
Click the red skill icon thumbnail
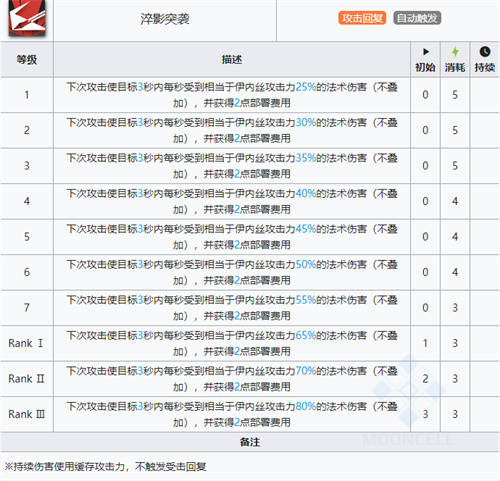click(x=27, y=18)
